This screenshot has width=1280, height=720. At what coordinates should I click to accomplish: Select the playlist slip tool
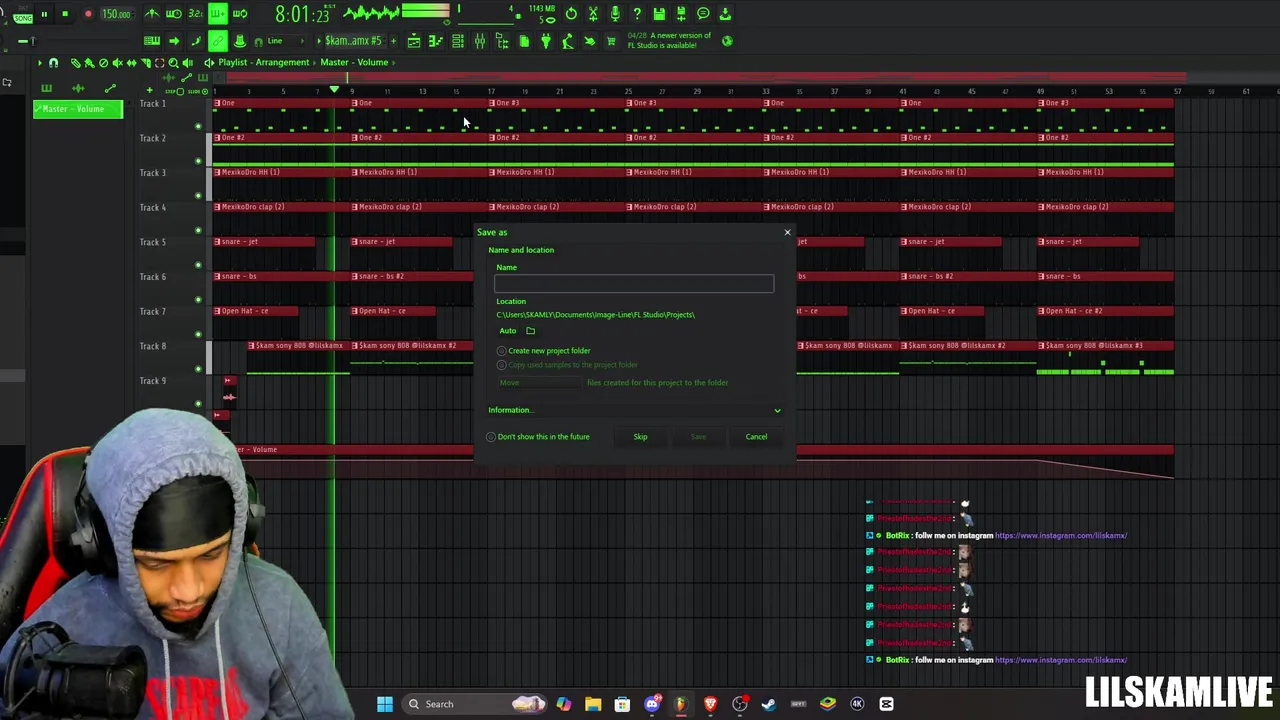[132, 62]
